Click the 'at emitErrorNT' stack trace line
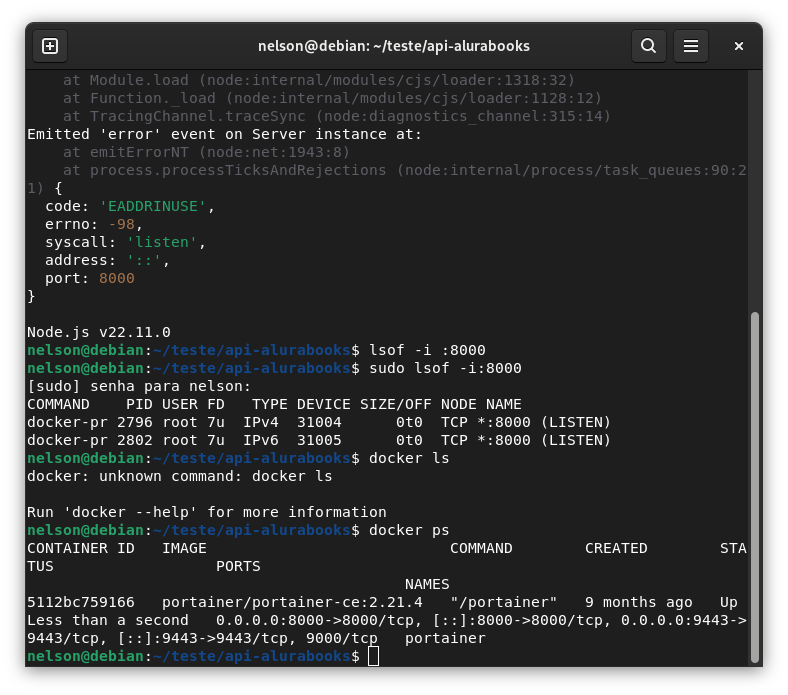The image size is (788, 695). pos(207,152)
